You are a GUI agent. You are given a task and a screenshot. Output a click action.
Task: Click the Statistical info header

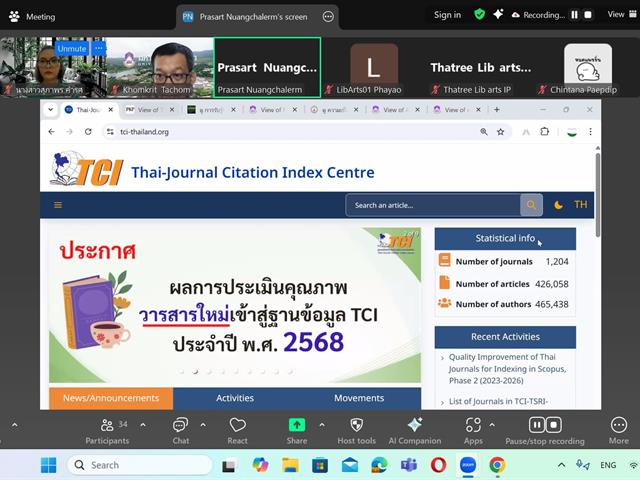[x=505, y=238]
